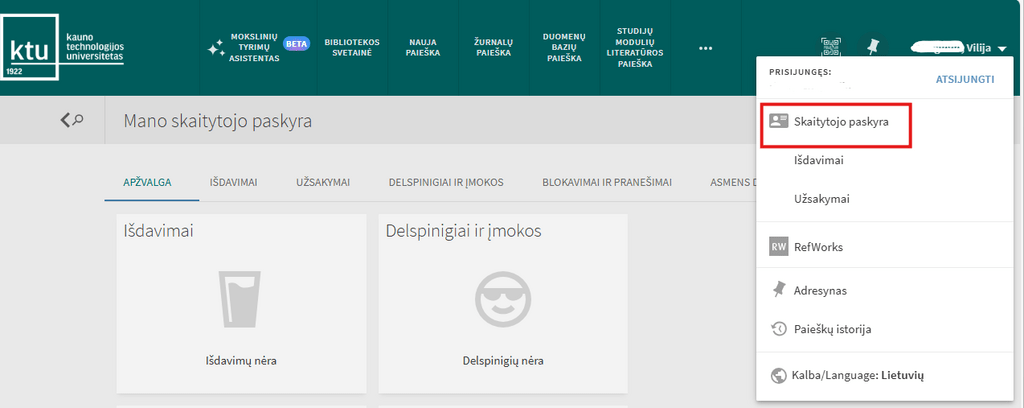Click the Vilija user name
Viewport: 1024px width, 408px height.
point(978,48)
